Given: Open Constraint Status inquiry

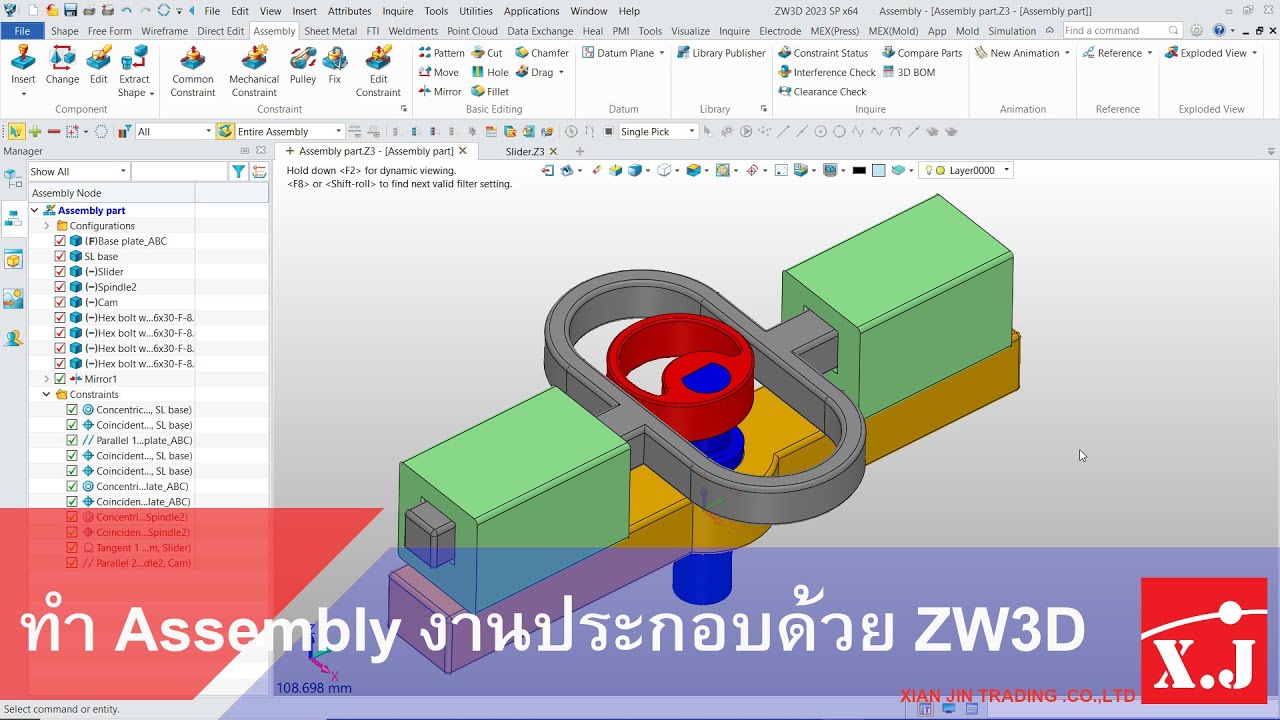Looking at the screenshot, I should pos(823,53).
